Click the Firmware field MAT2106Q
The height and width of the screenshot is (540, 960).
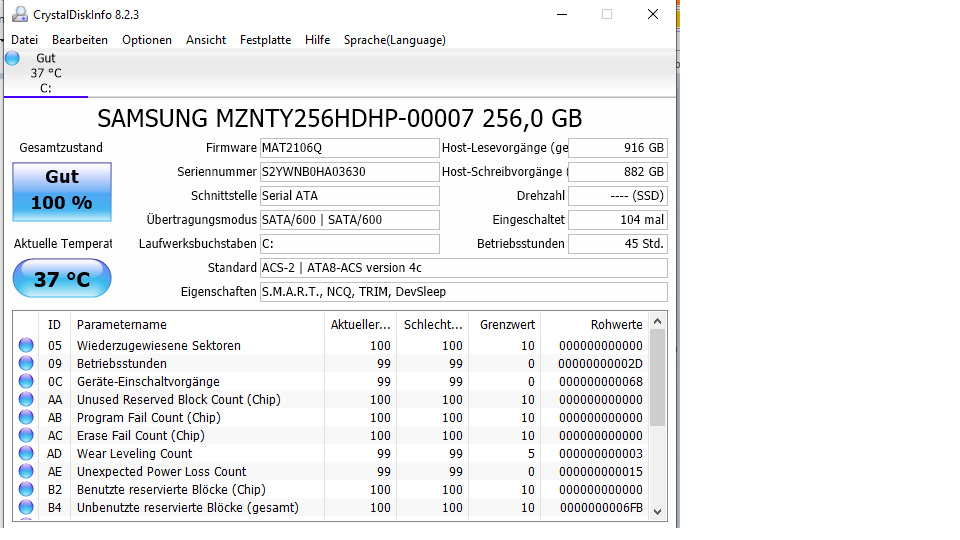pos(350,148)
